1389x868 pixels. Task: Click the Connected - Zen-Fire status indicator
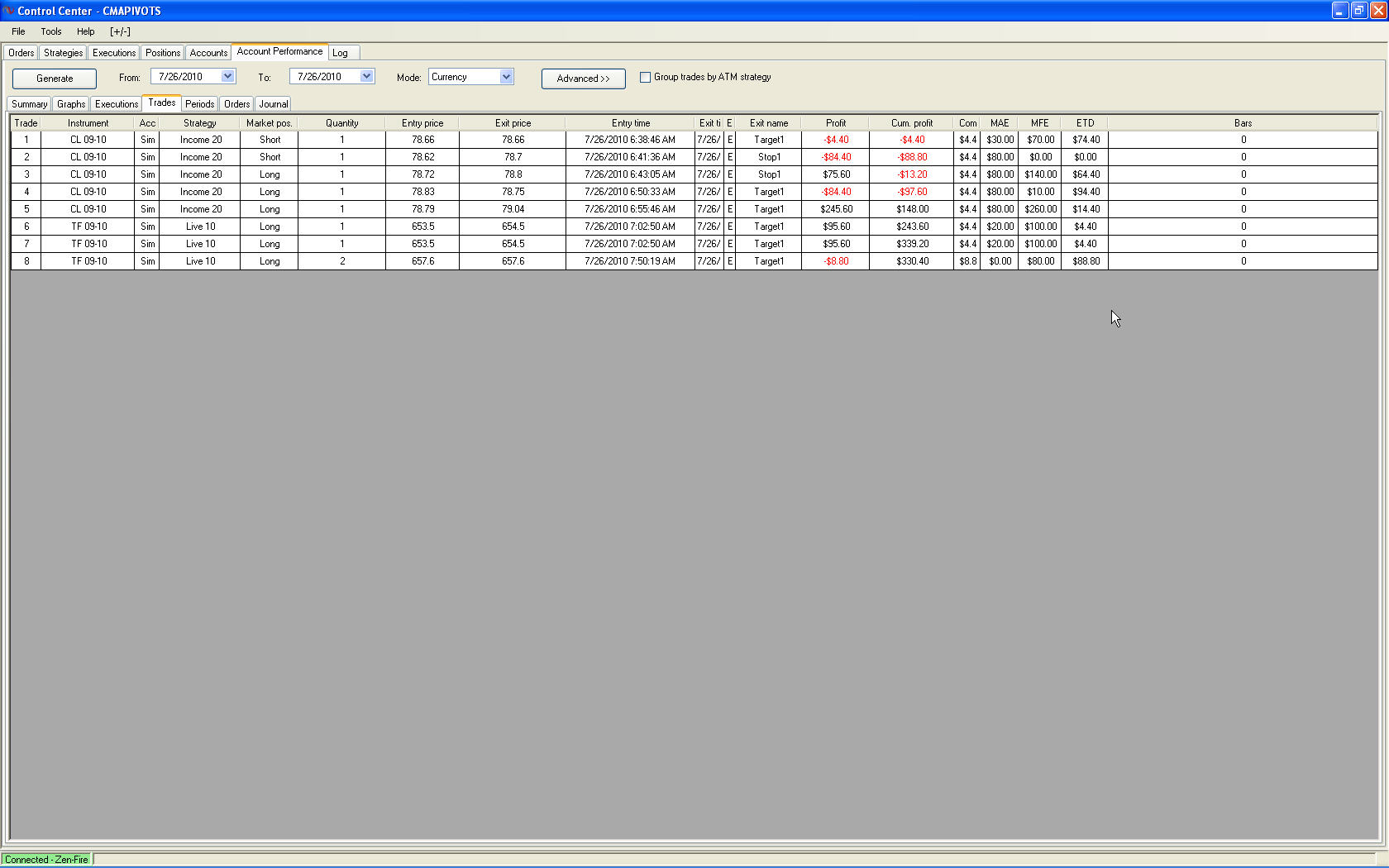tap(46, 860)
